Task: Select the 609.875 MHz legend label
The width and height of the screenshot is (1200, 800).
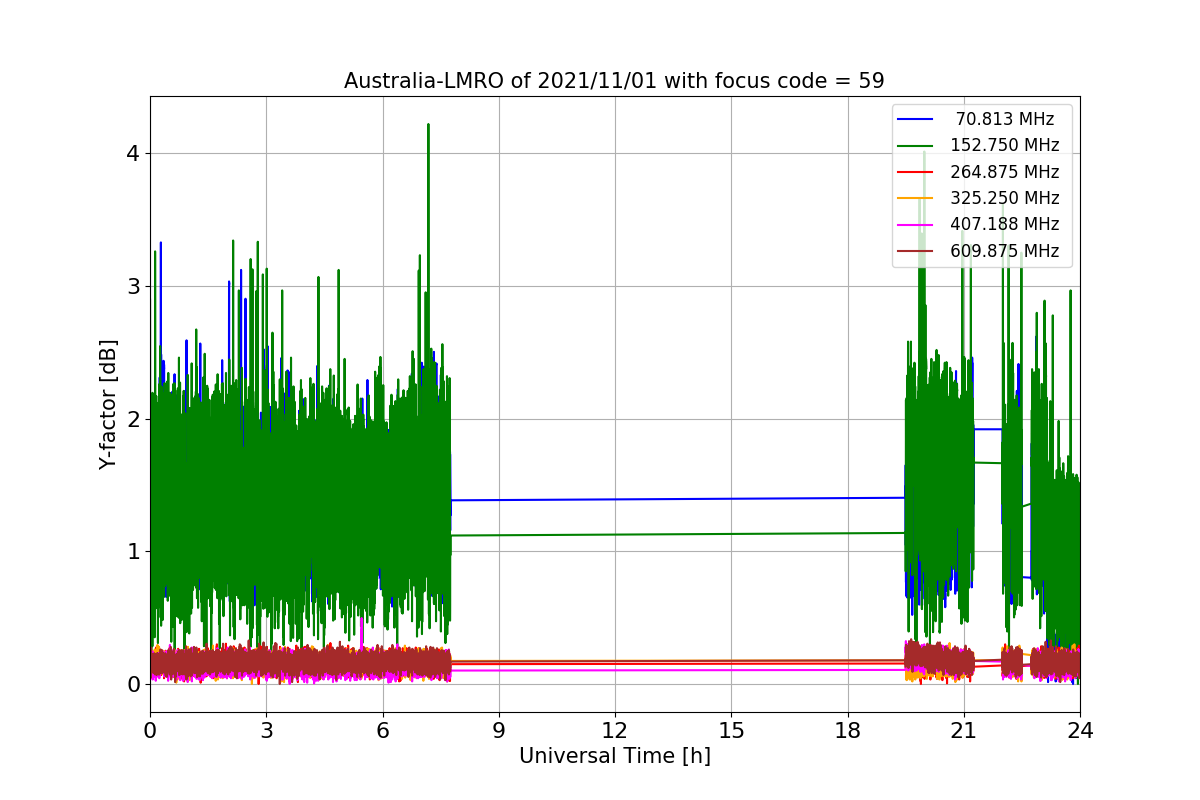Action: [x=1005, y=251]
